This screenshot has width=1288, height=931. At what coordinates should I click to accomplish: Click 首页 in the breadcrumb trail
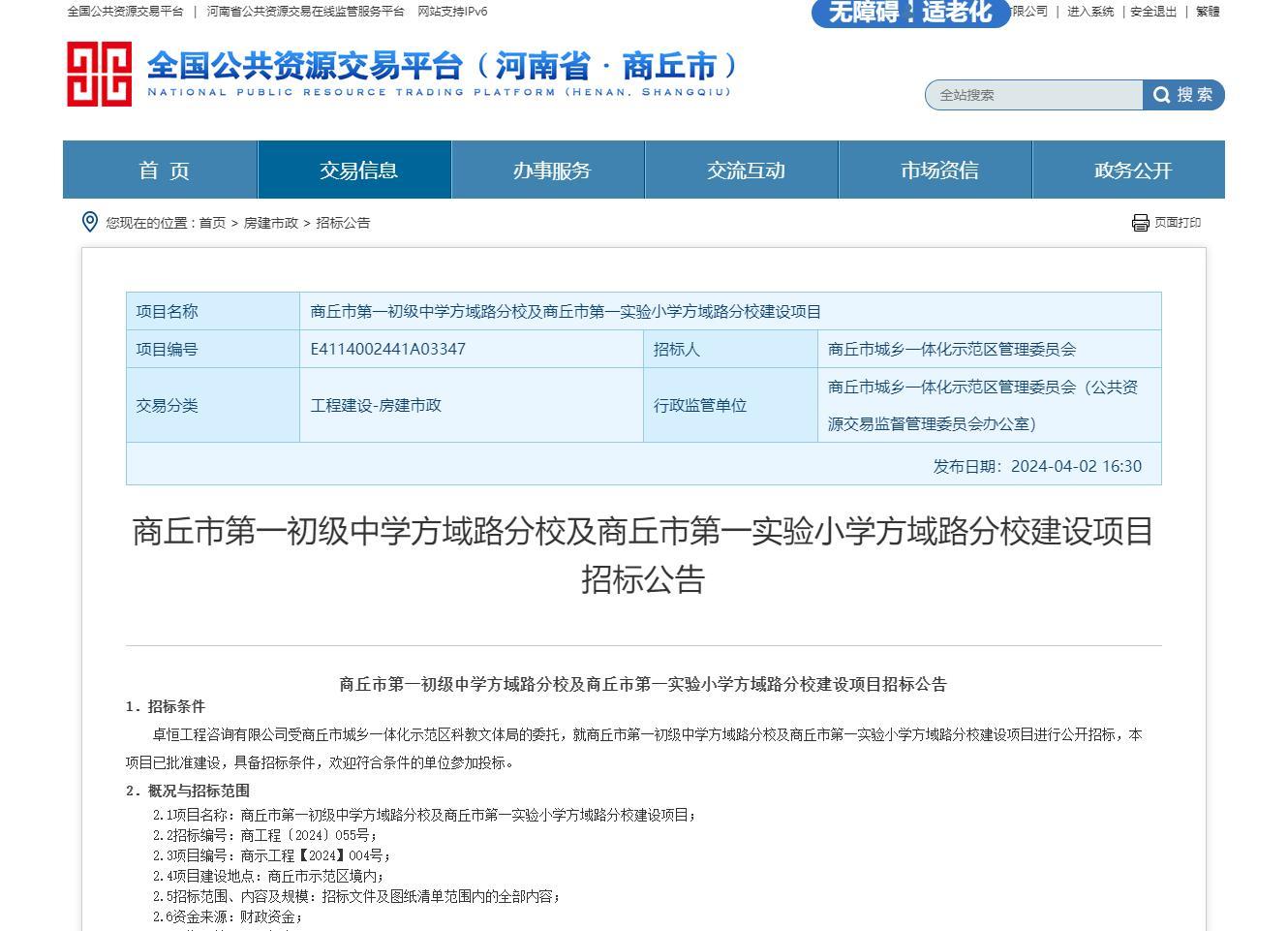(x=212, y=223)
